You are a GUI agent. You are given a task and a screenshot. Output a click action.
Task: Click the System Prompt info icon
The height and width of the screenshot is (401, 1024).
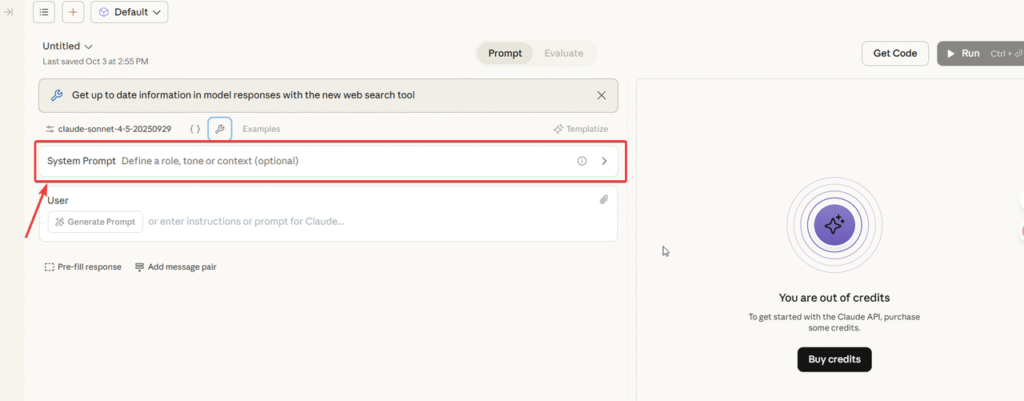click(582, 161)
